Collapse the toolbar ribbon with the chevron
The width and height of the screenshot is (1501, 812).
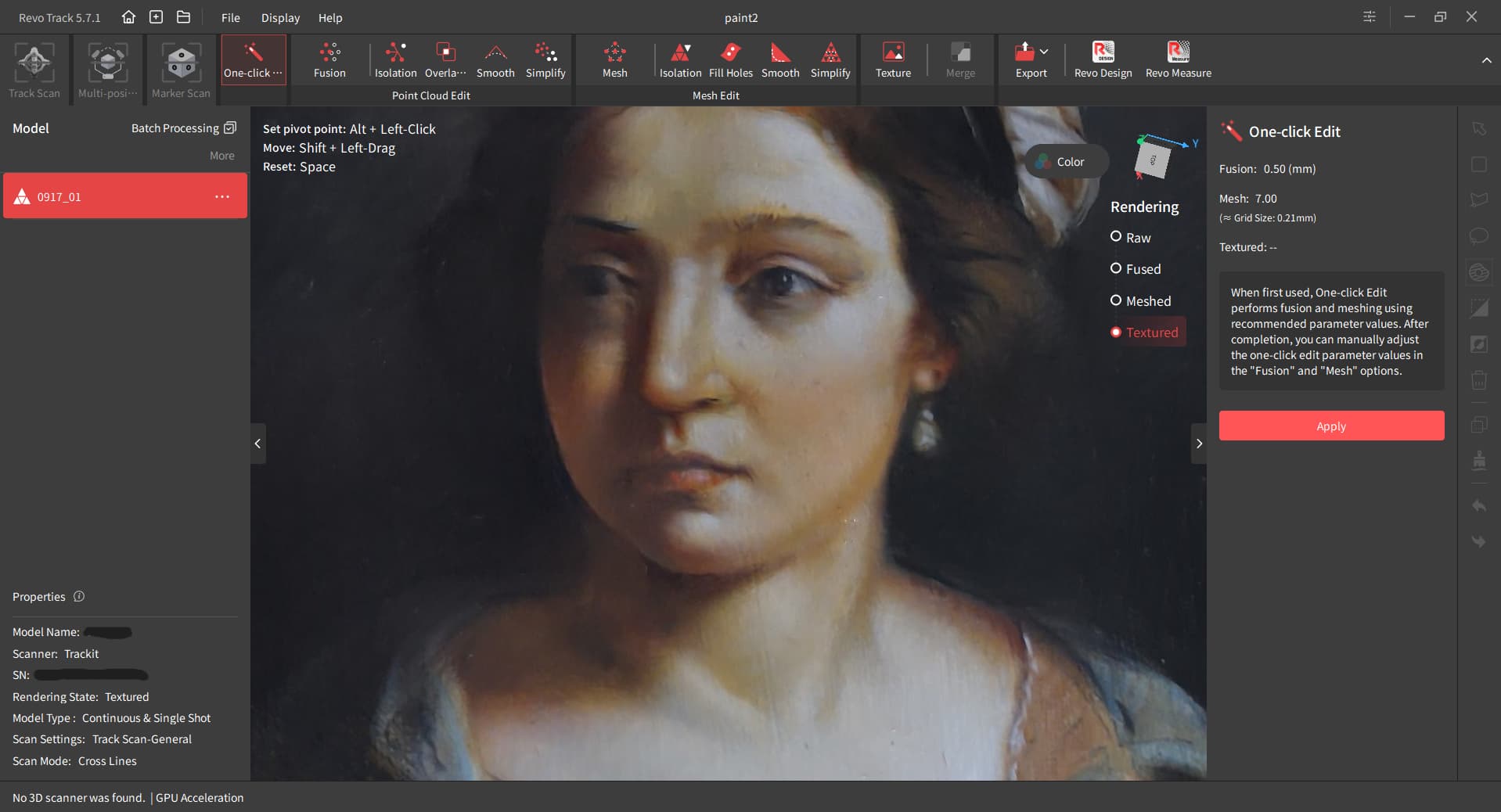click(1486, 60)
